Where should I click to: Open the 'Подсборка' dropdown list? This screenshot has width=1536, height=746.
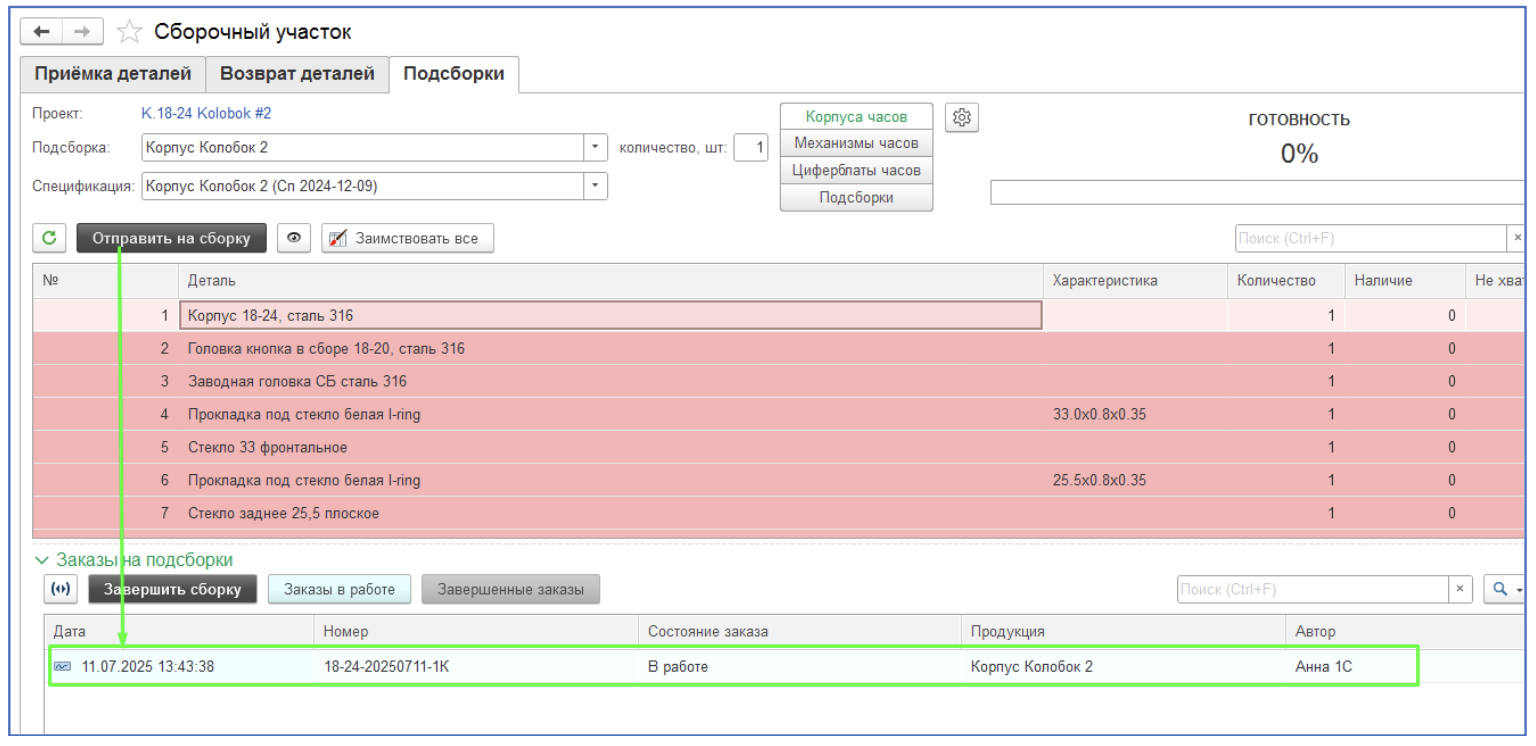[x=596, y=148]
